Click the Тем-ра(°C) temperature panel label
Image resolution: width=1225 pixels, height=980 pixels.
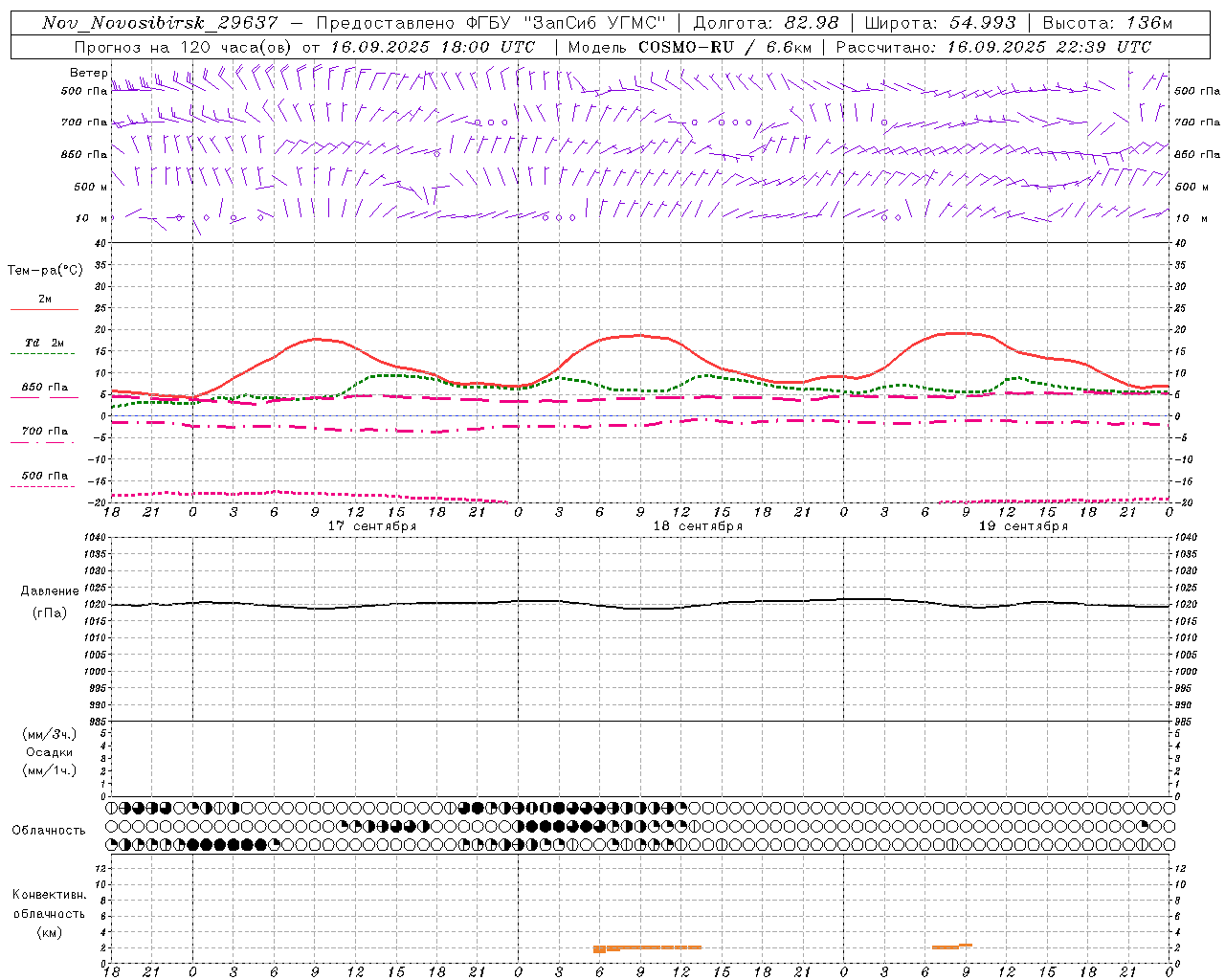[x=45, y=271]
